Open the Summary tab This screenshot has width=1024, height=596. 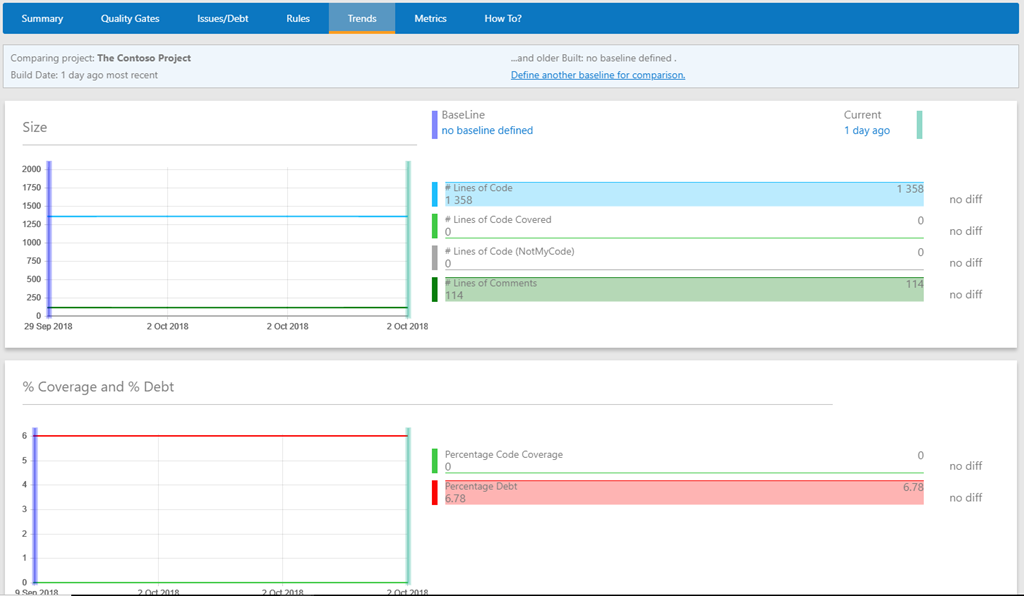coord(42,18)
